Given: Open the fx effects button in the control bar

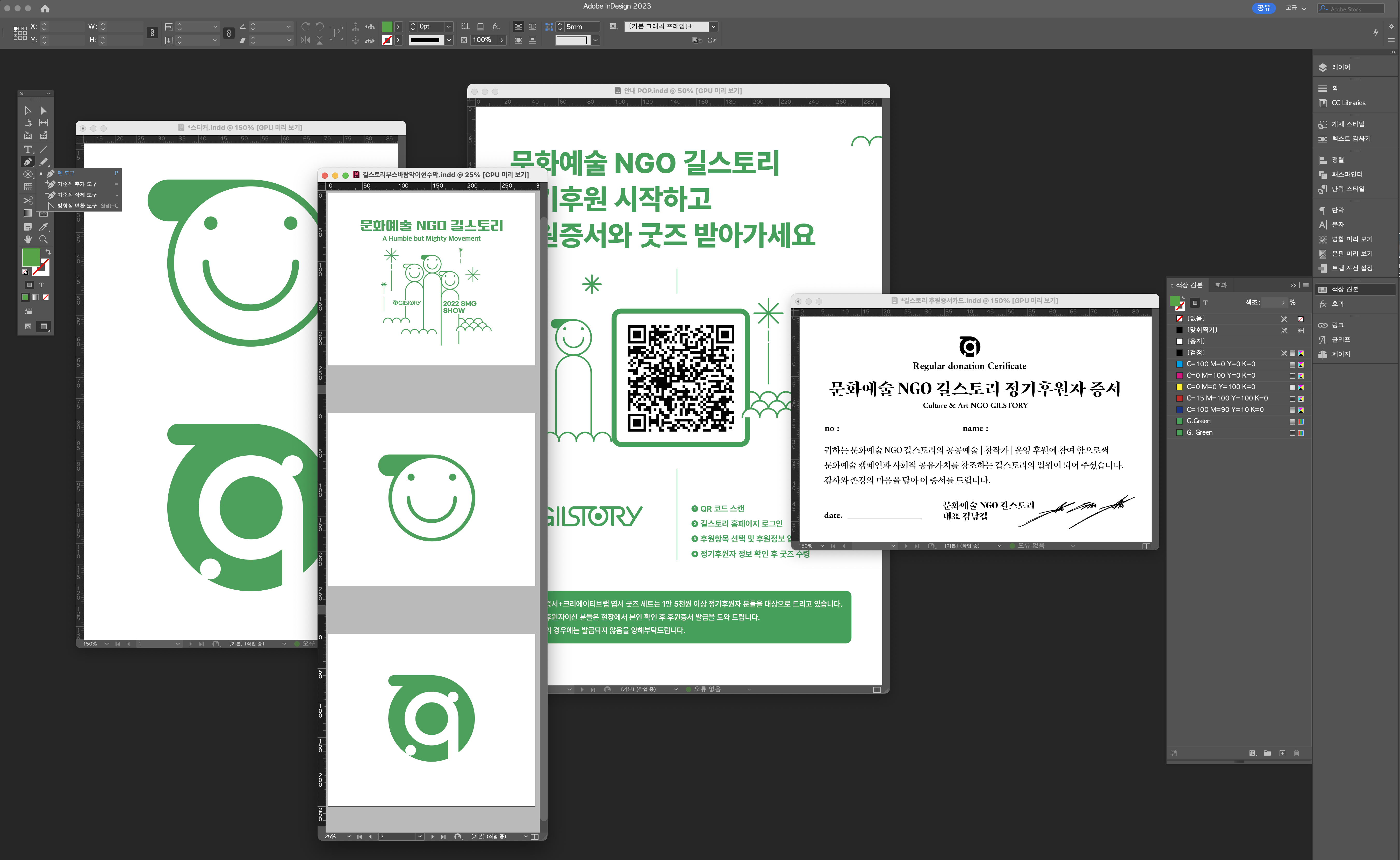Looking at the screenshot, I should [x=496, y=27].
